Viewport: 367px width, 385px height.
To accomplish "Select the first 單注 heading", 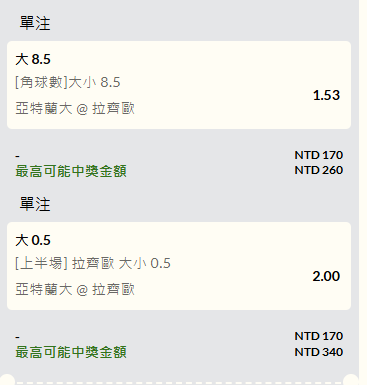I will [35, 23].
